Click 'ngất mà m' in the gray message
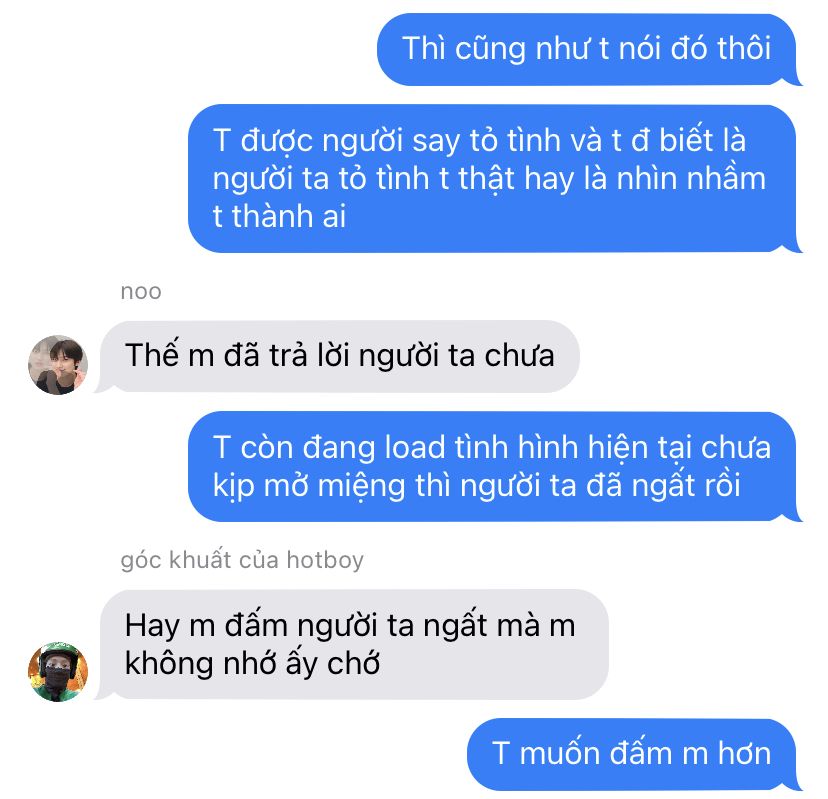The width and height of the screenshot is (828, 799). pyautogui.click(x=499, y=626)
